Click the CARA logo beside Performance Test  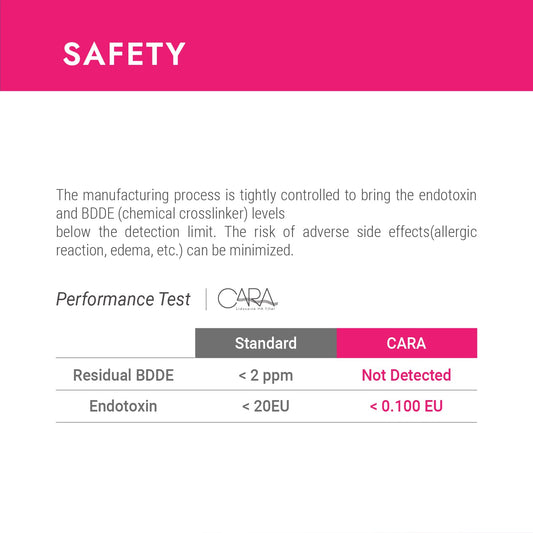247,299
